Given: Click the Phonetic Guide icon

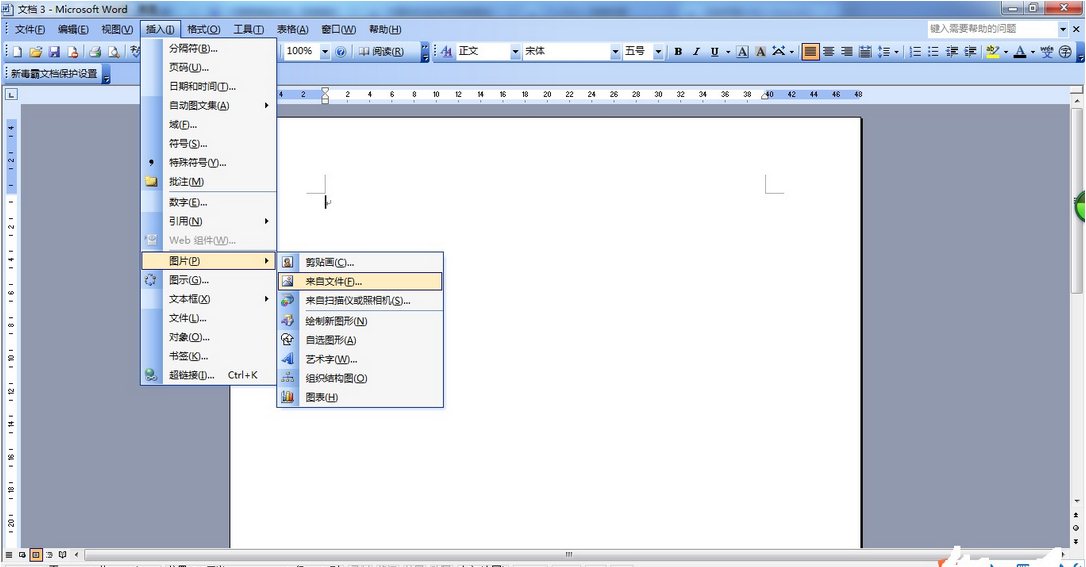Looking at the screenshot, I should tap(1047, 52).
